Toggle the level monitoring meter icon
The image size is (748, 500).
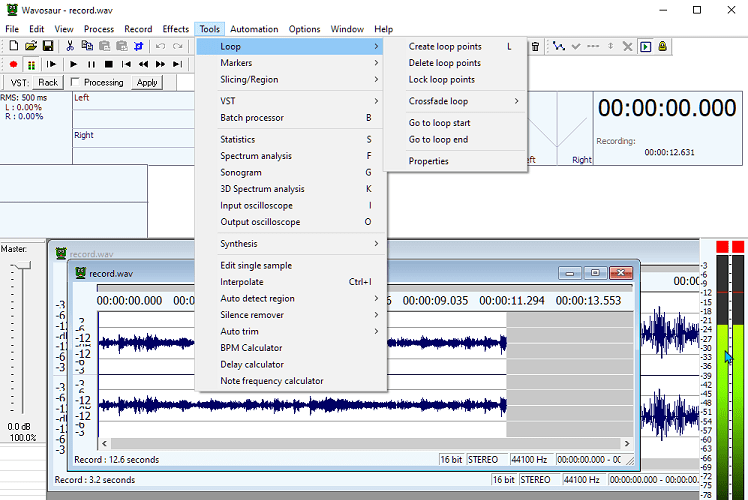click(31, 64)
